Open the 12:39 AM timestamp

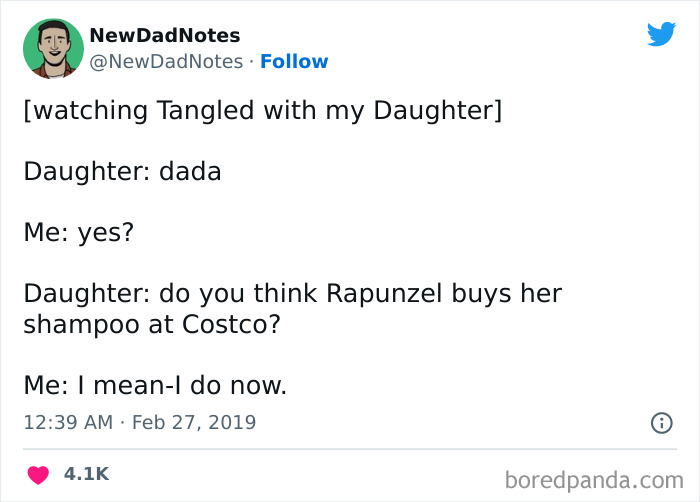tap(68, 423)
